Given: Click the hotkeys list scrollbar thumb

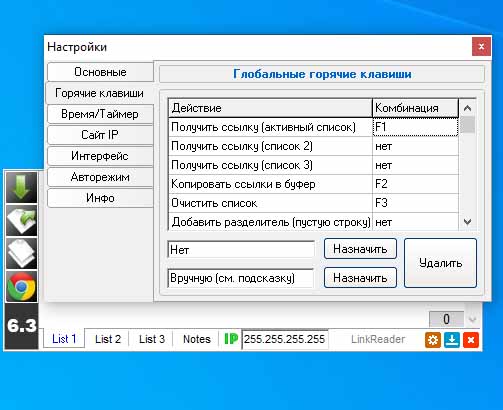Looking at the screenshot, I should pos(467,125).
